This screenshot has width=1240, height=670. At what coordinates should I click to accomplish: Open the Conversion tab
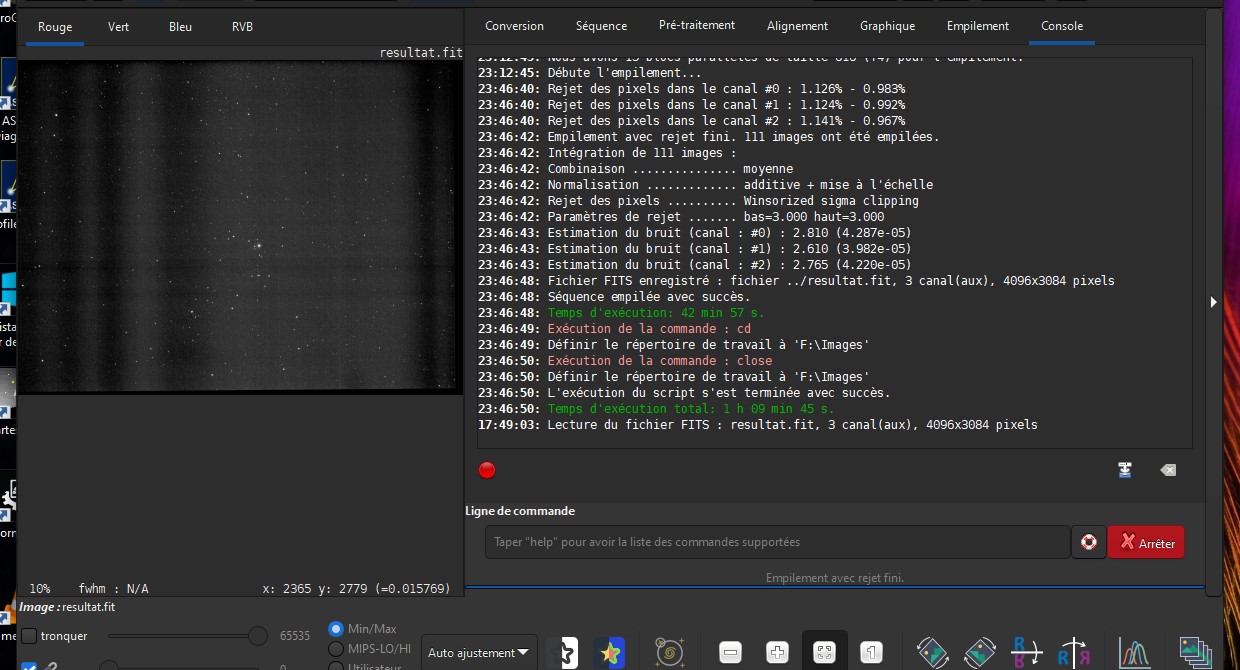coord(514,26)
